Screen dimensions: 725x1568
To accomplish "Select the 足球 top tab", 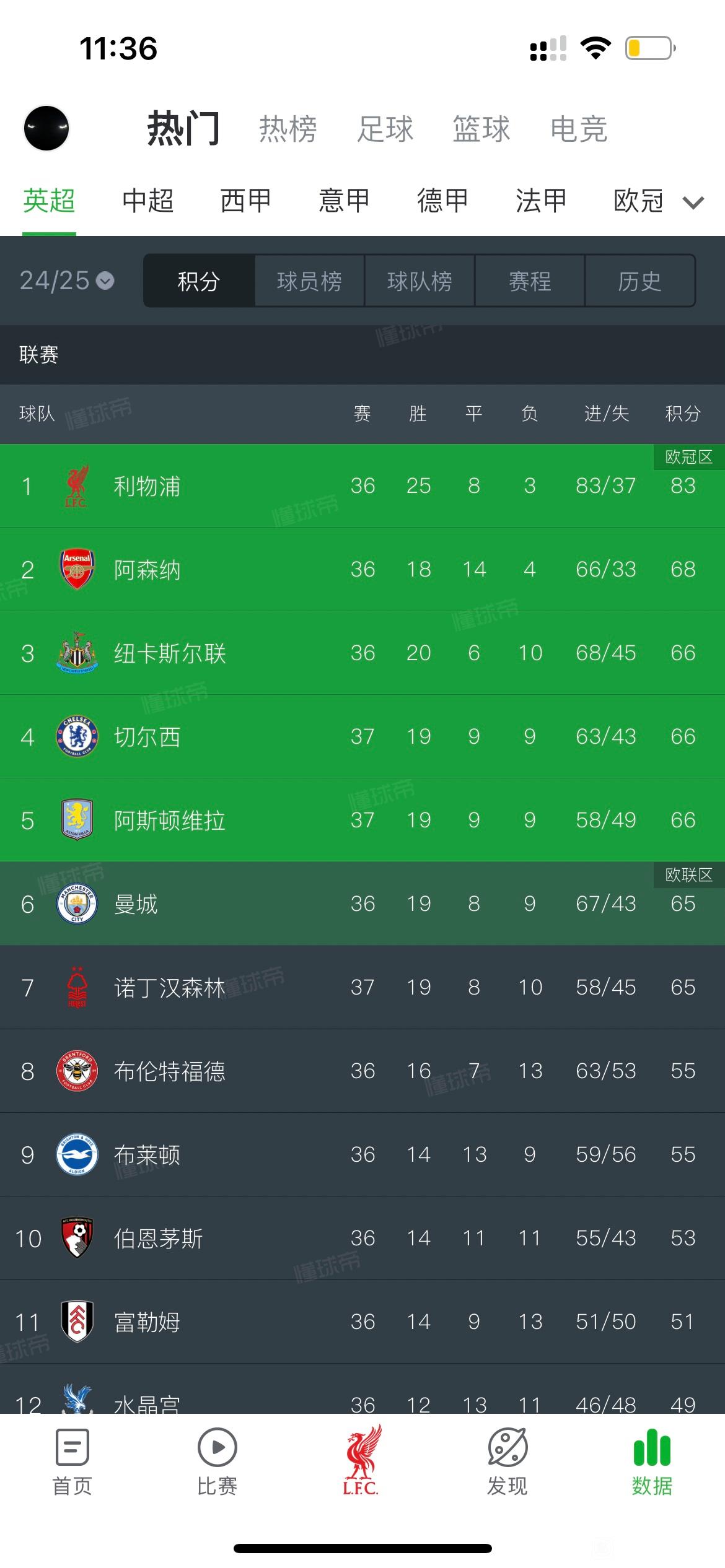I will click(385, 129).
